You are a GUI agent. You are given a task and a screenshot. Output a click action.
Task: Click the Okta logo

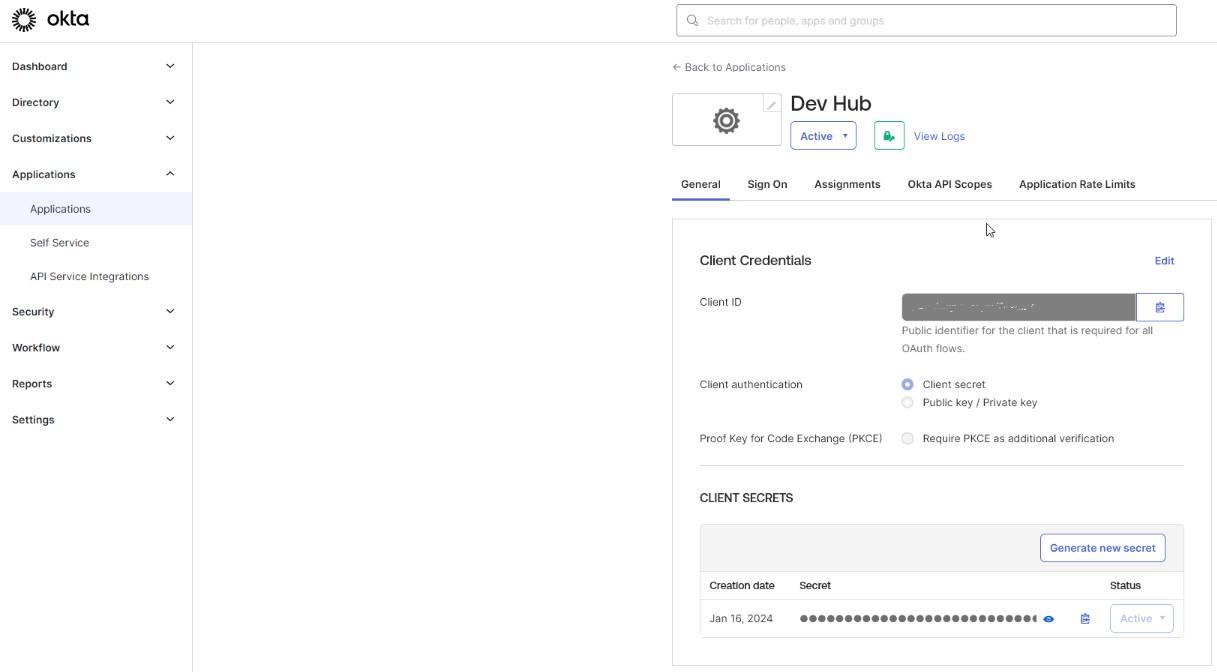click(51, 19)
